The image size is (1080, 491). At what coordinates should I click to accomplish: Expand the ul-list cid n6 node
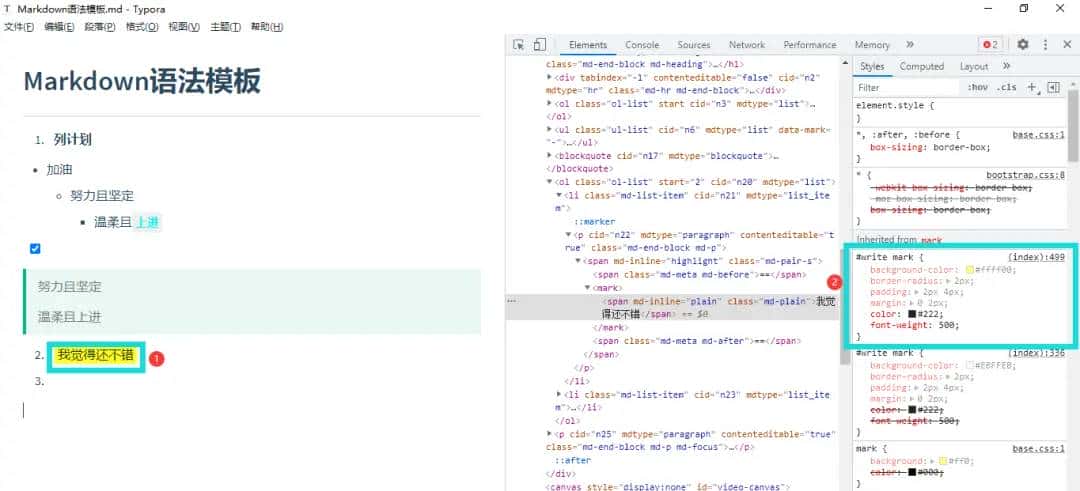549,130
